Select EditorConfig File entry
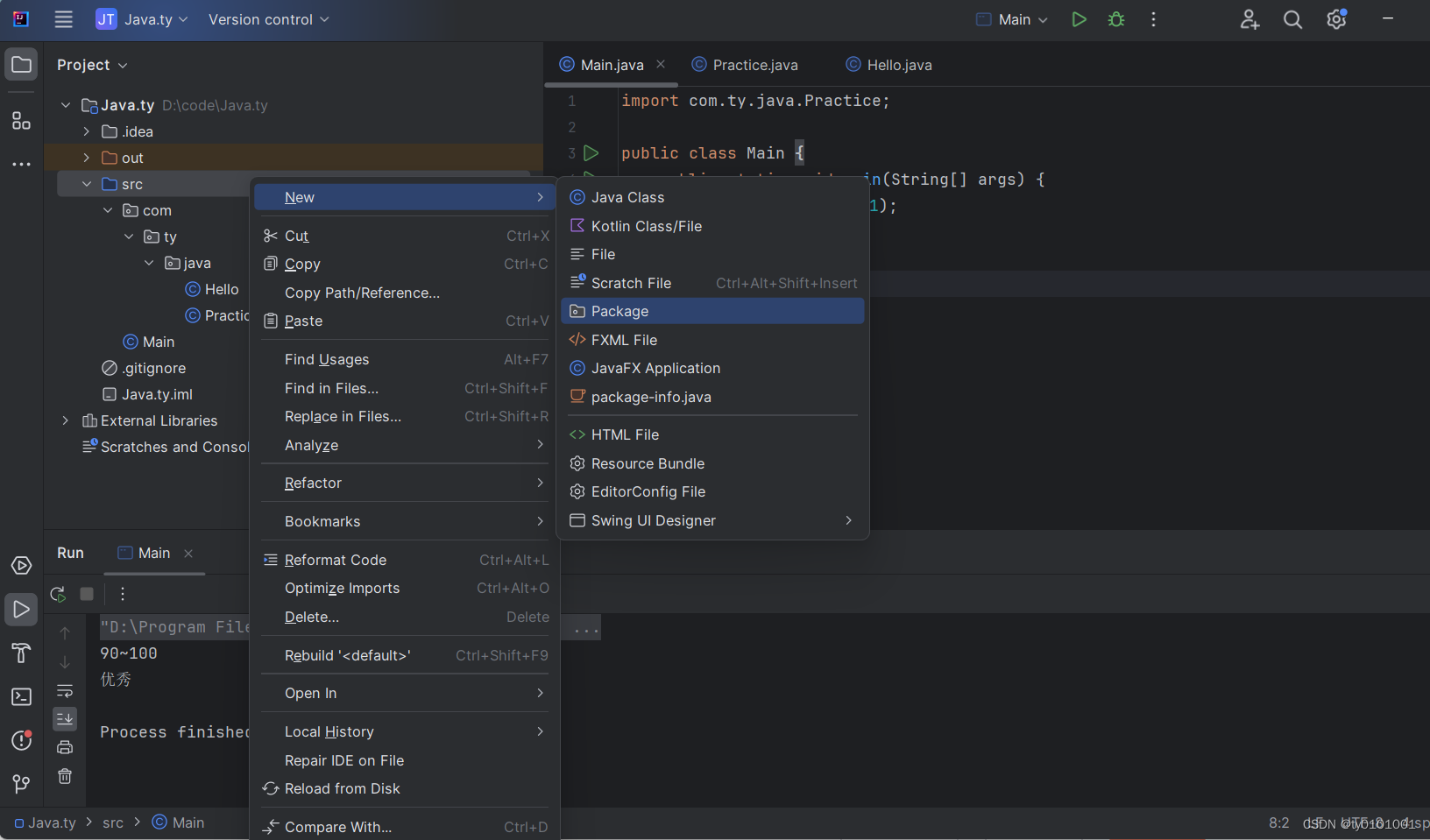Viewport: 1430px width, 840px height. (x=712, y=491)
